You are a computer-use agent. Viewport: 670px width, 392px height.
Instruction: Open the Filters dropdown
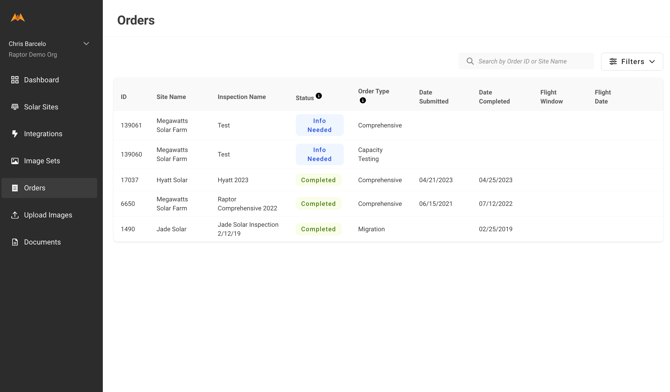point(632,62)
